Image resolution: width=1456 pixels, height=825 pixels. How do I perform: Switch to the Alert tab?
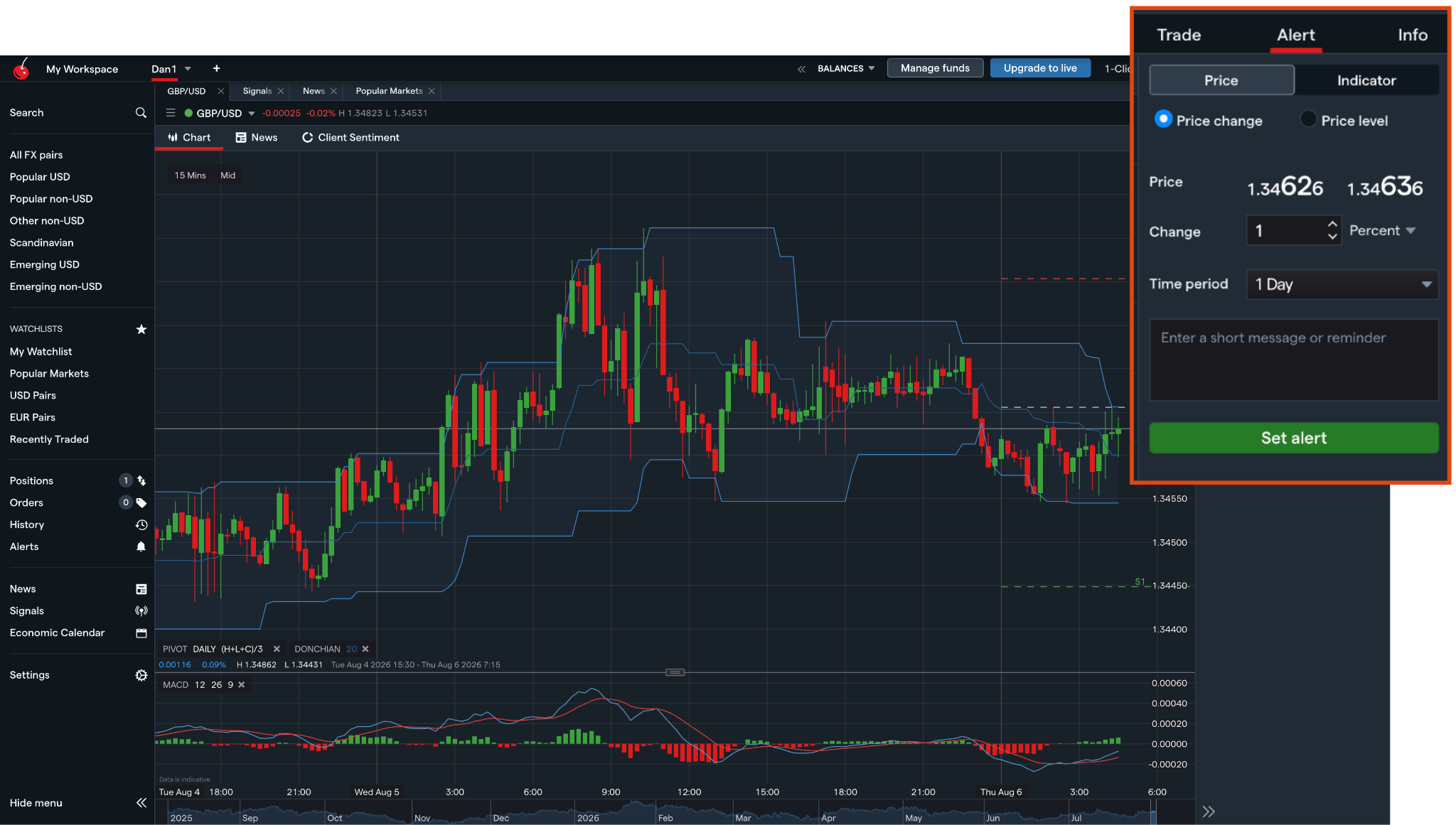1295,35
